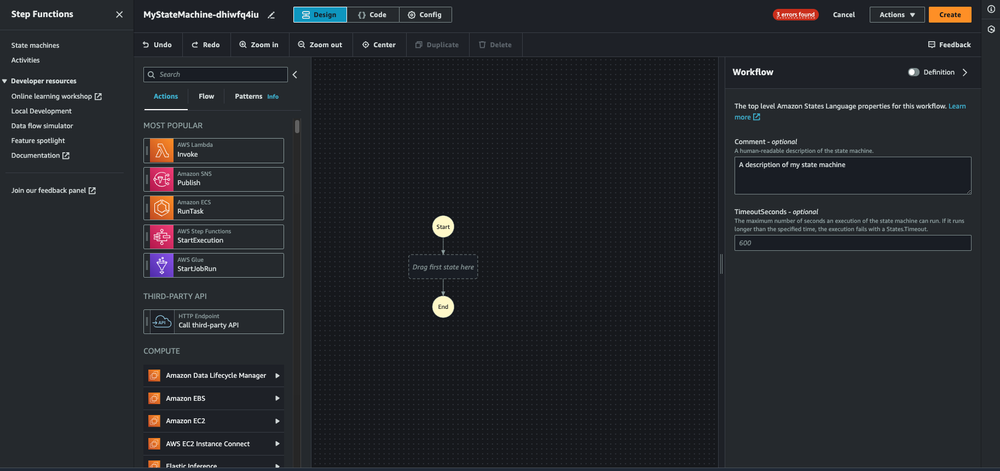
Task: Open the Documentation external link
Action: coord(40,155)
